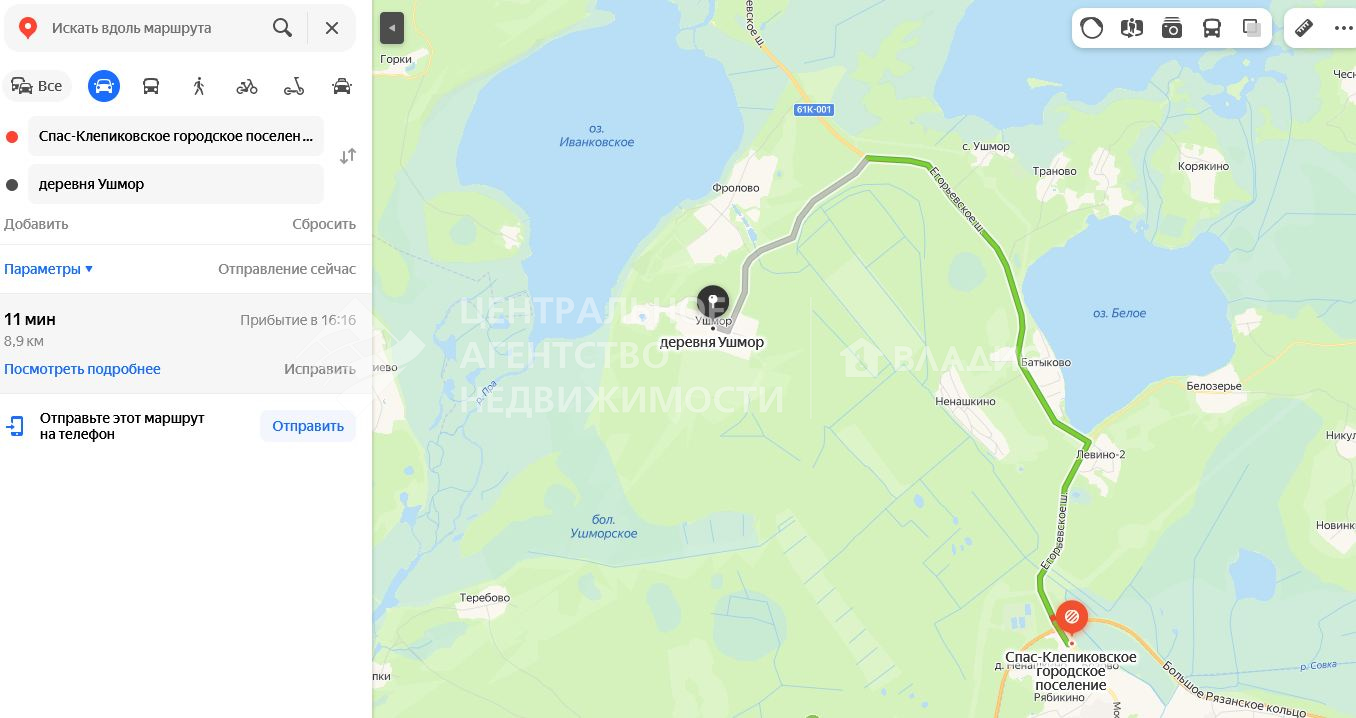Click the search magnifier icon
This screenshot has height=718, width=1356.
[x=283, y=28]
